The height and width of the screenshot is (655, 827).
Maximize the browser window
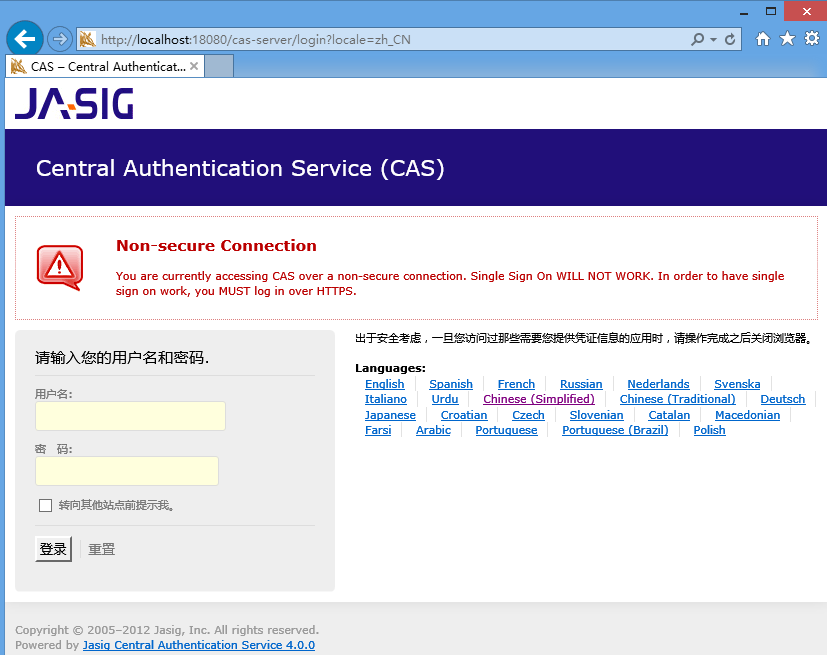(771, 11)
